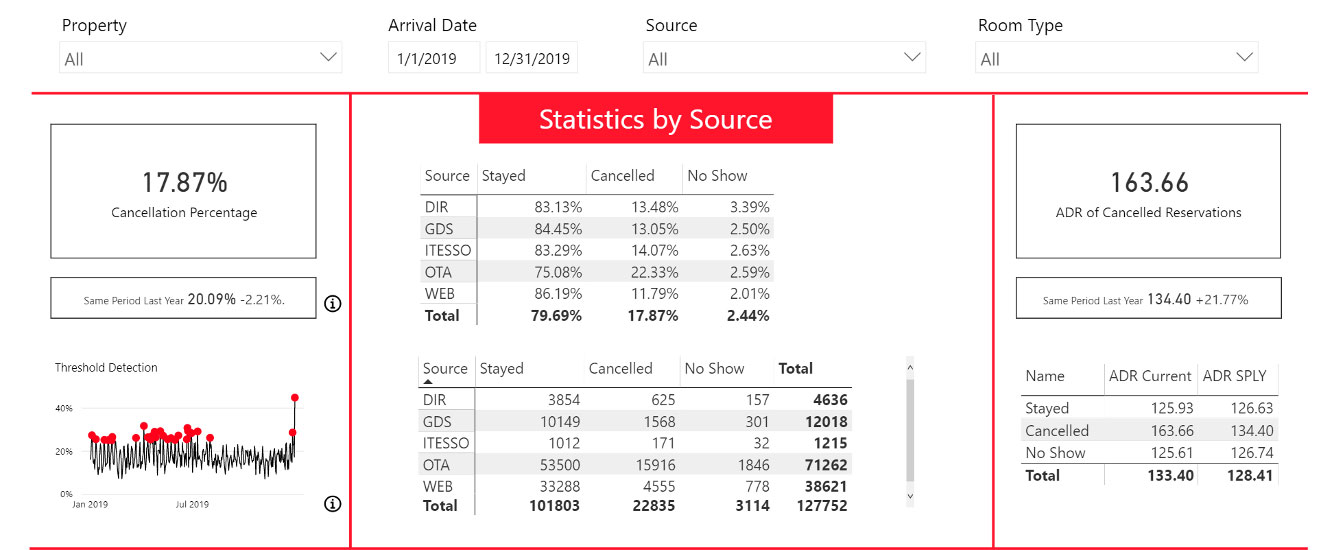Click the counts table vertical scrollbar thumb
The width and height of the screenshot is (1320, 550).
point(909,430)
